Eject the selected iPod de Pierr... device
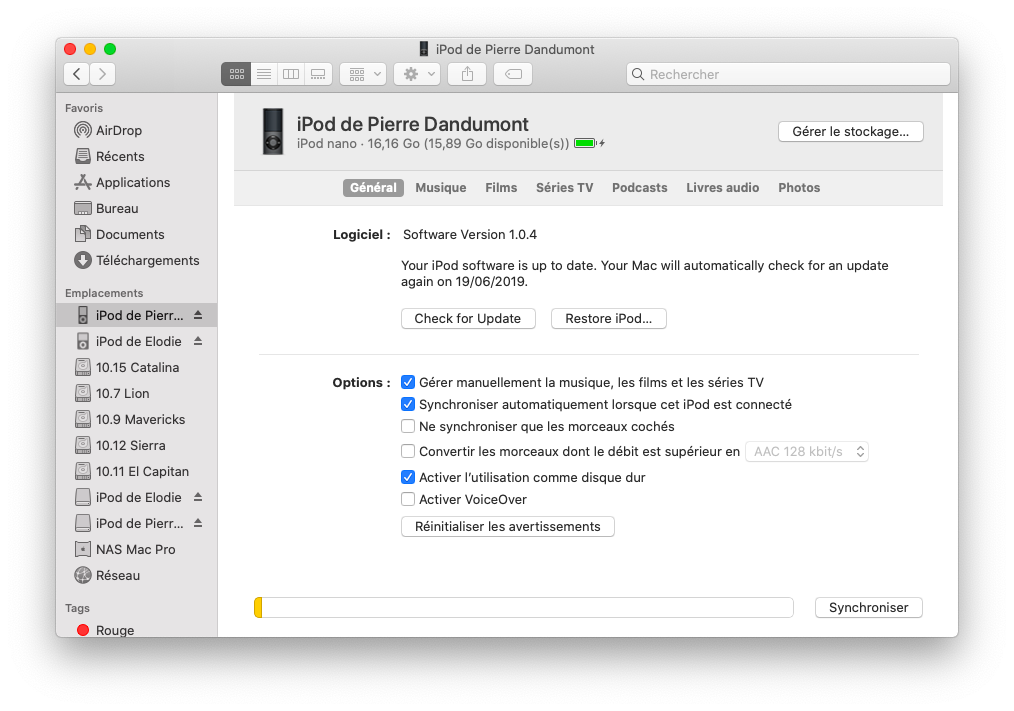 point(199,315)
